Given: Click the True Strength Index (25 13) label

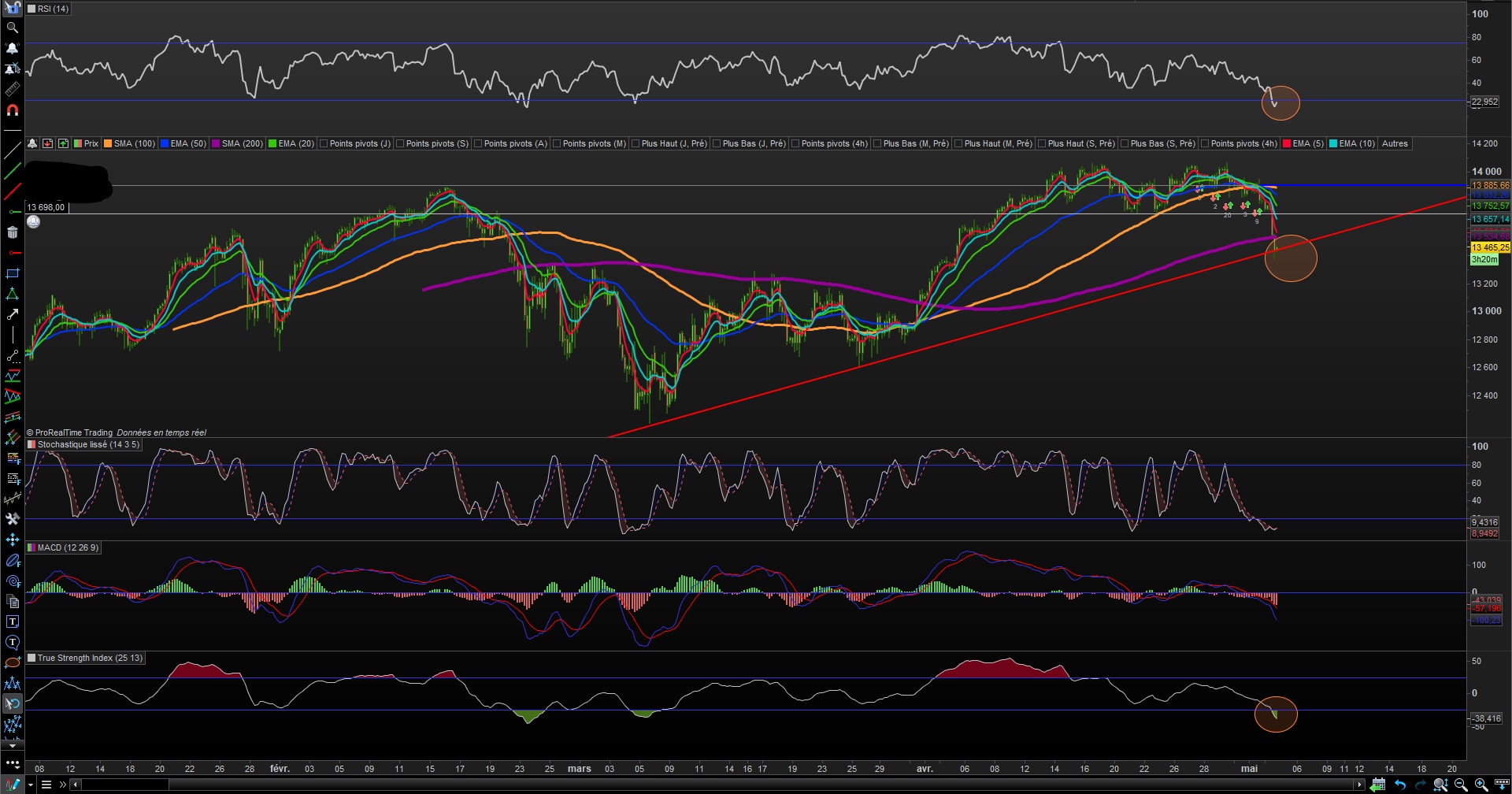Looking at the screenshot, I should point(90,658).
